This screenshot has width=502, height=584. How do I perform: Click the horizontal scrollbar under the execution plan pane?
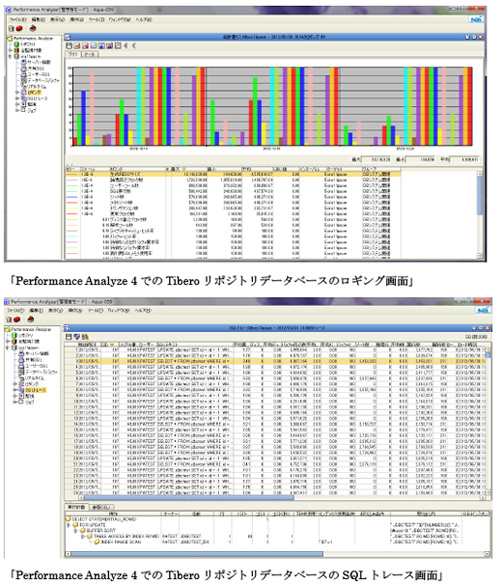[x=277, y=554]
